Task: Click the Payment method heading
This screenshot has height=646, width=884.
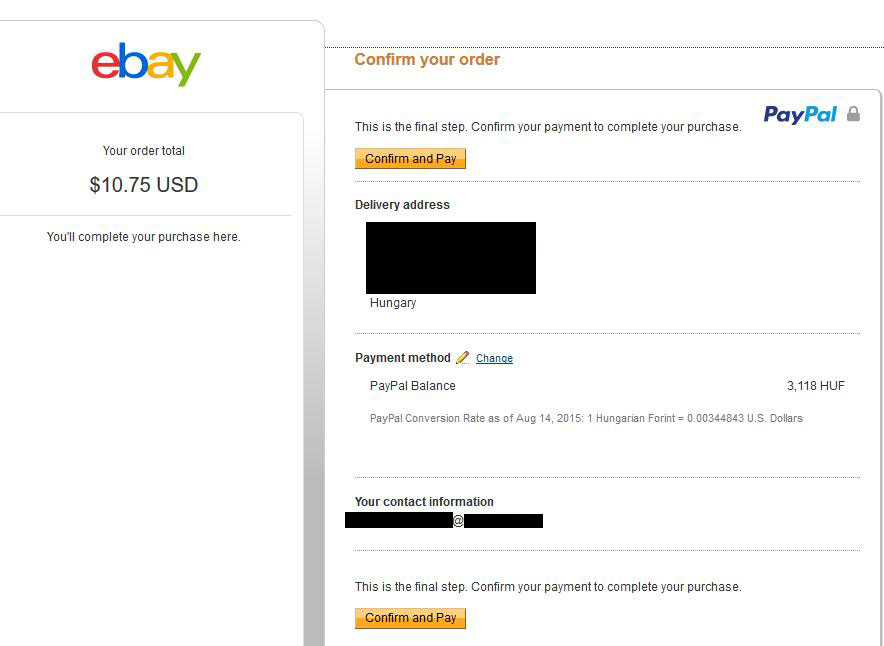Action: [402, 358]
